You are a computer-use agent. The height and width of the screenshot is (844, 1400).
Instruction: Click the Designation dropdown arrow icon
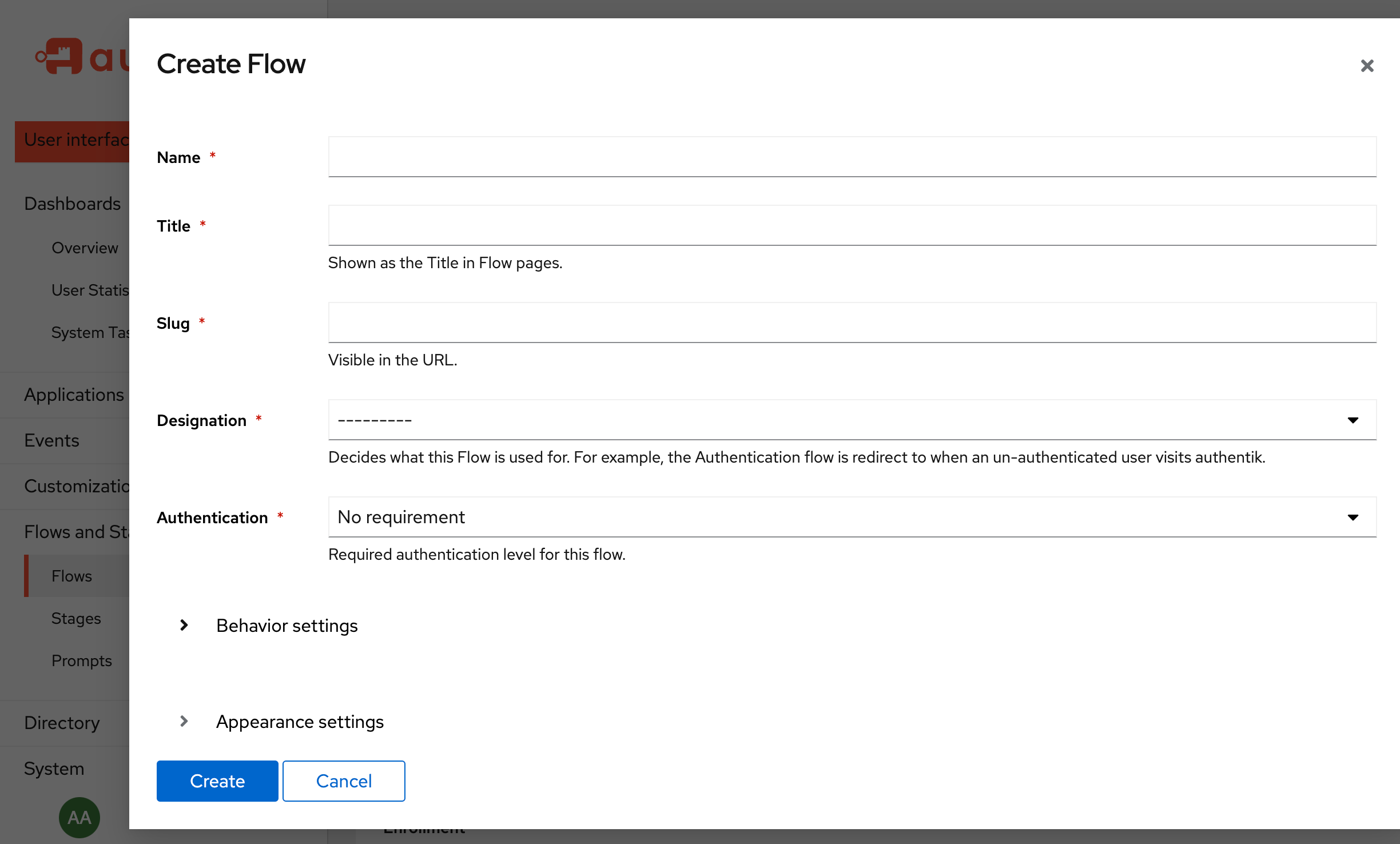(x=1353, y=420)
